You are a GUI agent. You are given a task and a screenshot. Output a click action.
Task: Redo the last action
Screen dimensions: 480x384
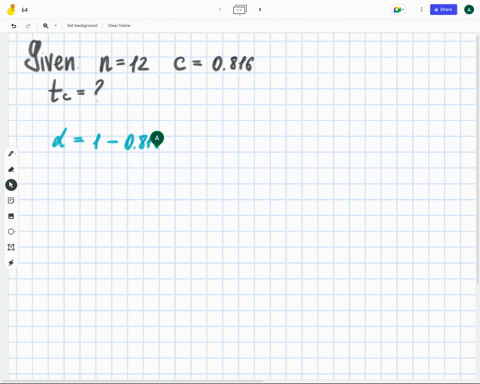[28, 26]
